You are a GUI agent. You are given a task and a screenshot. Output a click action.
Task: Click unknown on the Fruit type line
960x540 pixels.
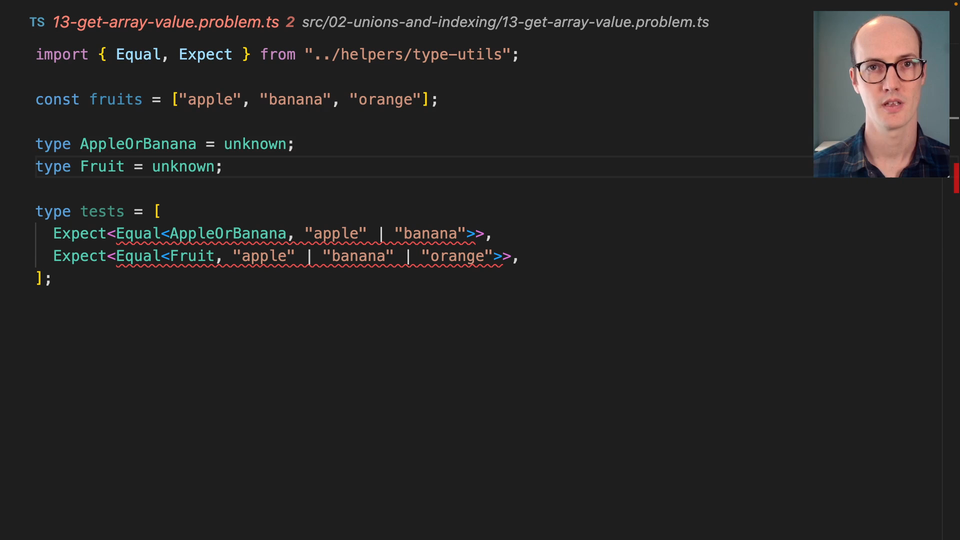click(x=183, y=166)
